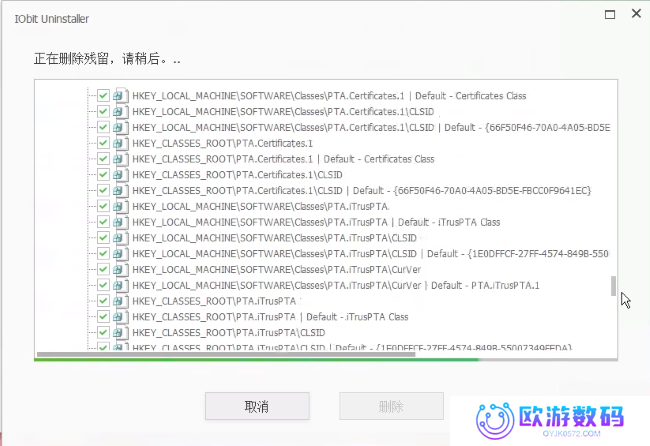Uncheck the HKLM Classes\PTA.iTrusPTA\CurVer key entry
Image resolution: width=650 pixels, height=446 pixels.
[103, 269]
